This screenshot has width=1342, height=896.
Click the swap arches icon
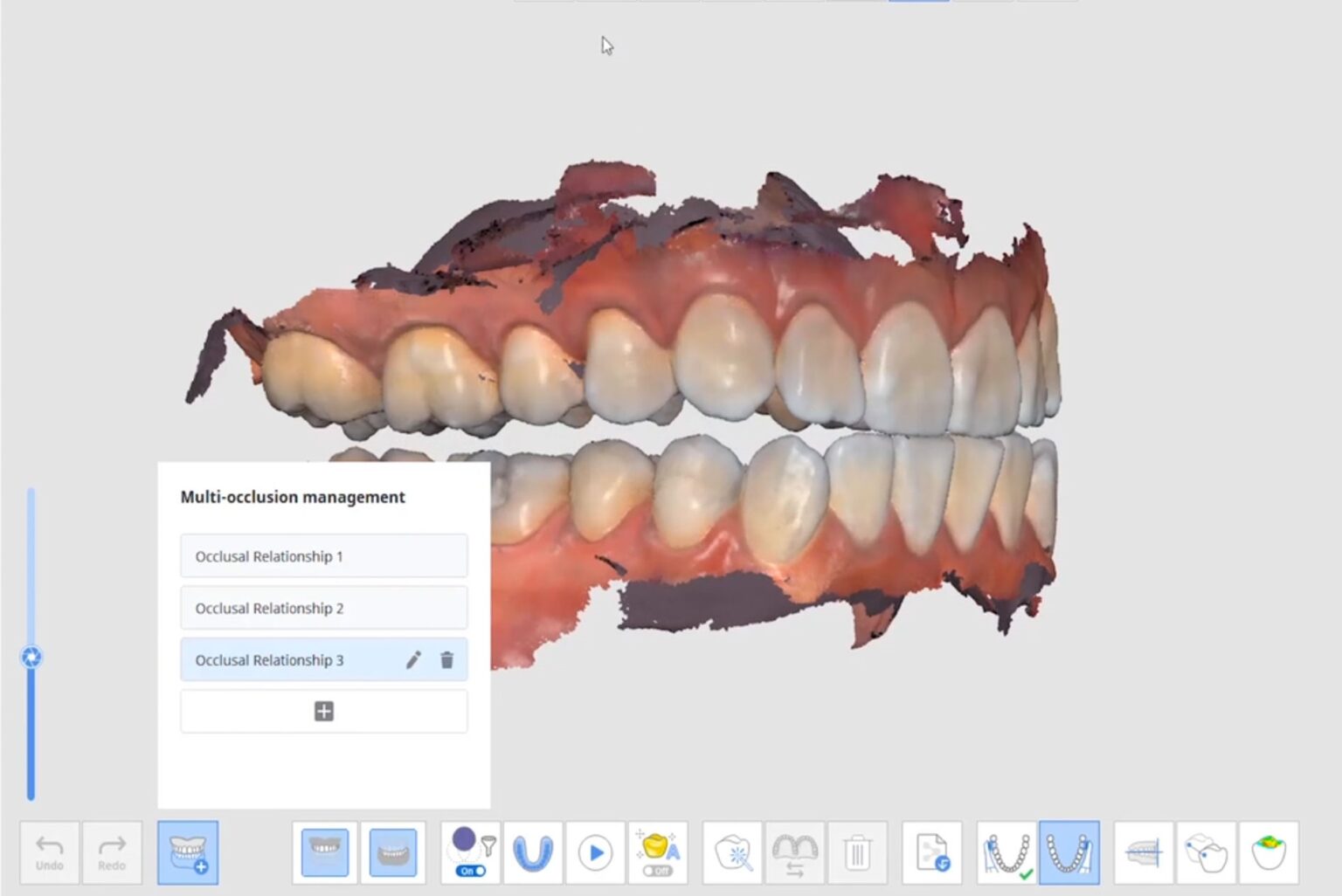pyautogui.click(x=795, y=852)
